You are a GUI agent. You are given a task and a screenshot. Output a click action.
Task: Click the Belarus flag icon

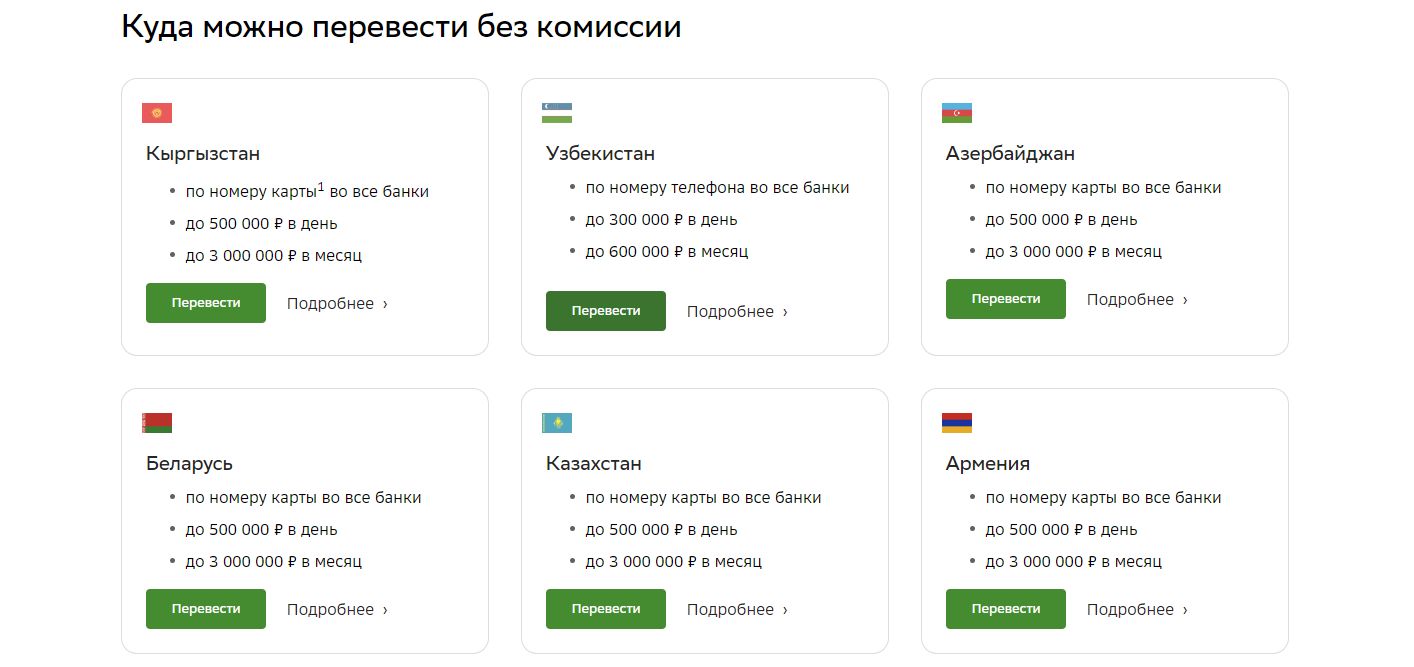pyautogui.click(x=157, y=423)
